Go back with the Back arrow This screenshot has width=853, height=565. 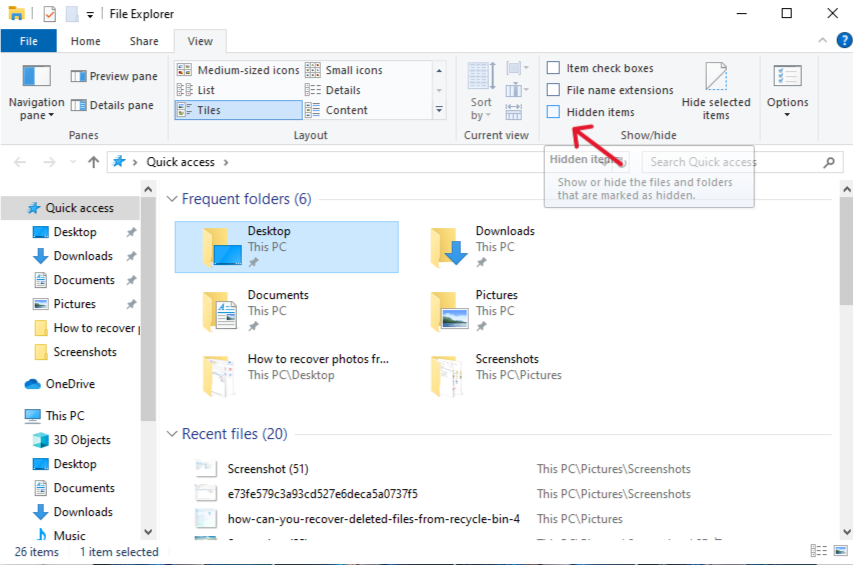click(20, 162)
